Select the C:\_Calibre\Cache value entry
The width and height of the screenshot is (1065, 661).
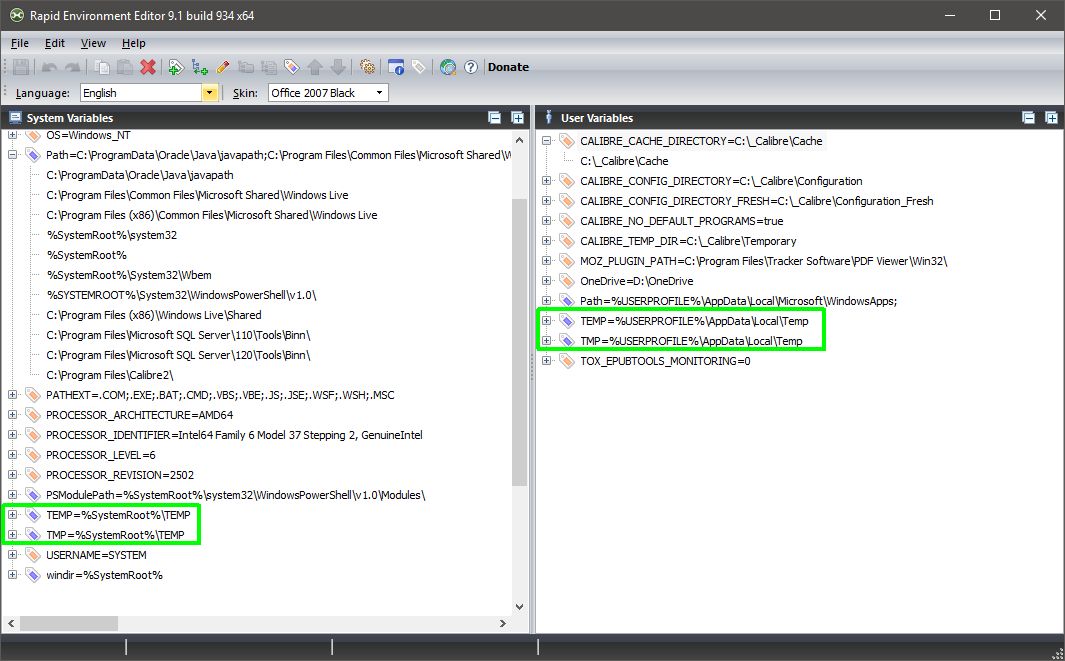click(x=624, y=161)
